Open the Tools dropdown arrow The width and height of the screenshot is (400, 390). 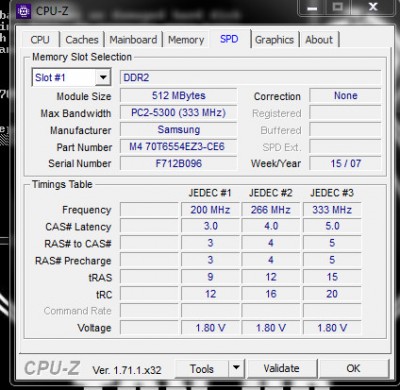pyautogui.click(x=236, y=368)
